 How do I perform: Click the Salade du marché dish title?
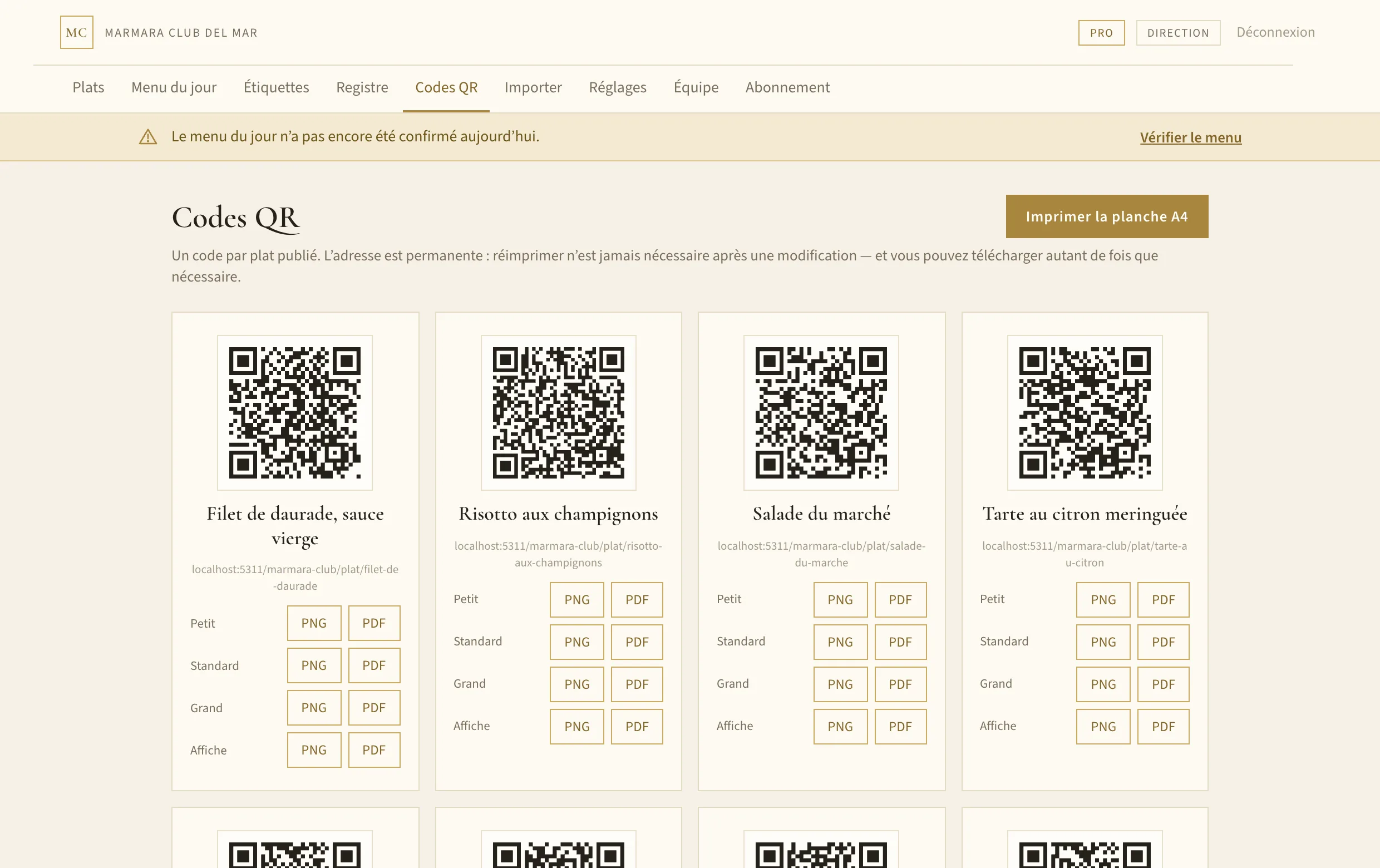pyautogui.click(x=821, y=514)
